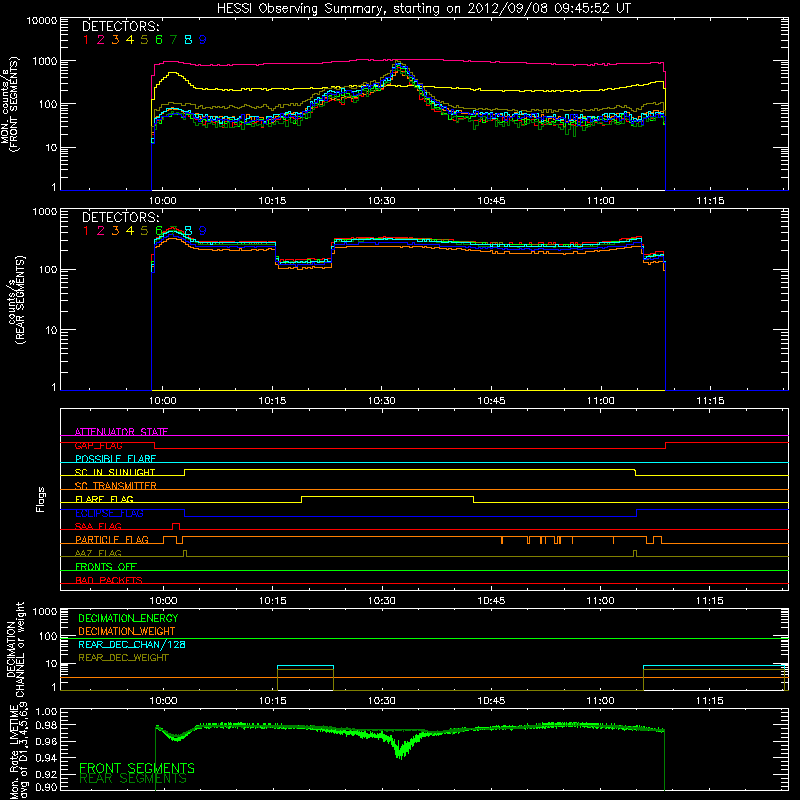This screenshot has width=800, height=800.
Task: Click the REAR_DEC_WEIGHT legend label
Action: [x=123, y=658]
